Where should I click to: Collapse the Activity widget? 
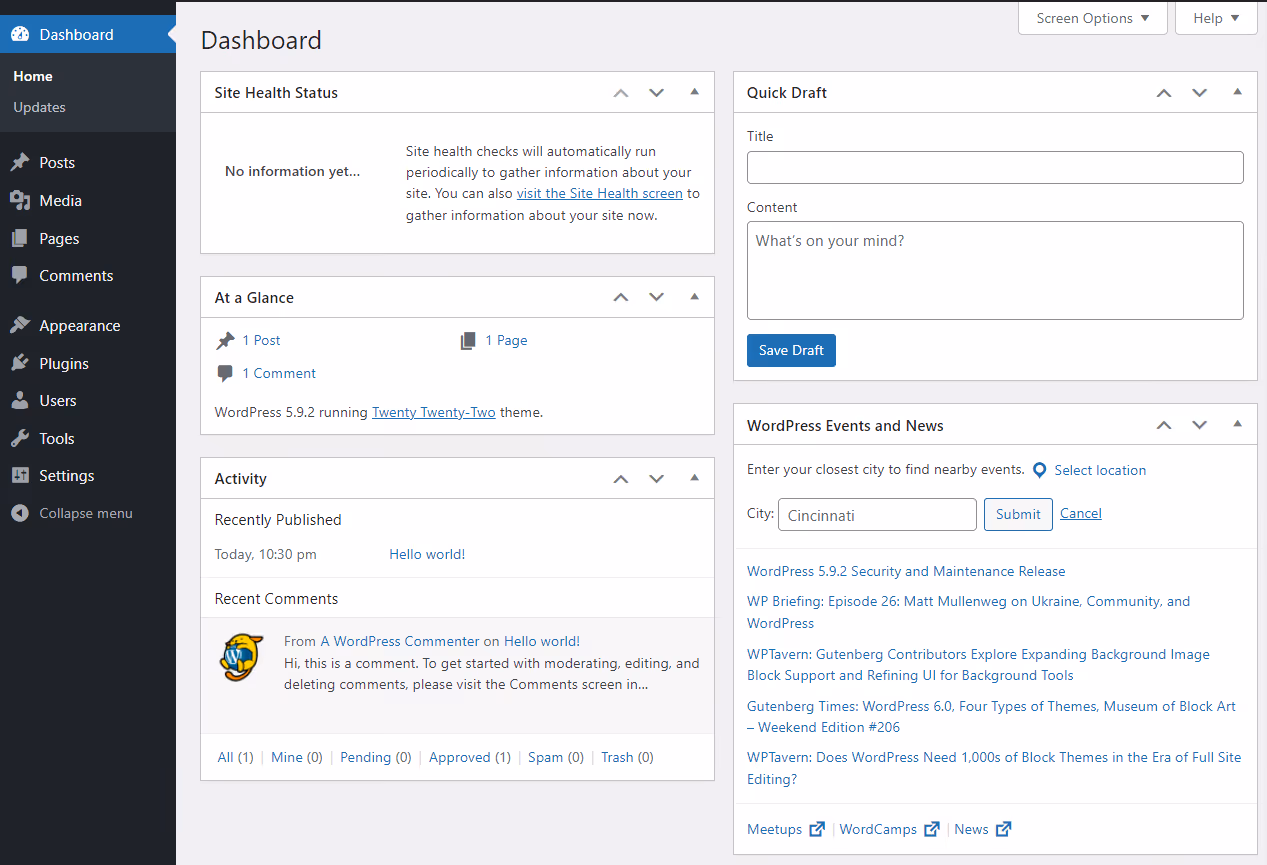(694, 478)
